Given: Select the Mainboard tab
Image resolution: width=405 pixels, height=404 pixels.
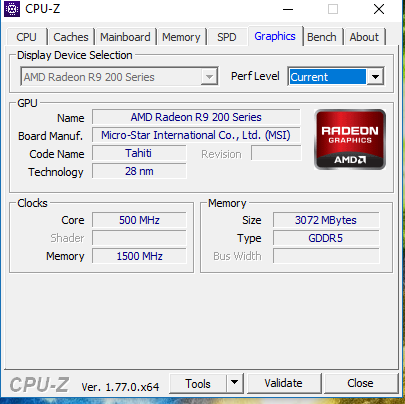Looking at the screenshot, I should pyautogui.click(x=125, y=37).
